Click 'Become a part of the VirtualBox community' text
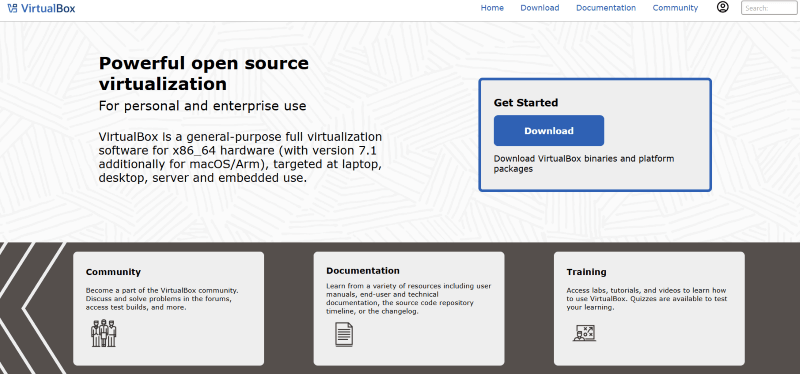Viewport: 800px width, 374px height. [162, 290]
